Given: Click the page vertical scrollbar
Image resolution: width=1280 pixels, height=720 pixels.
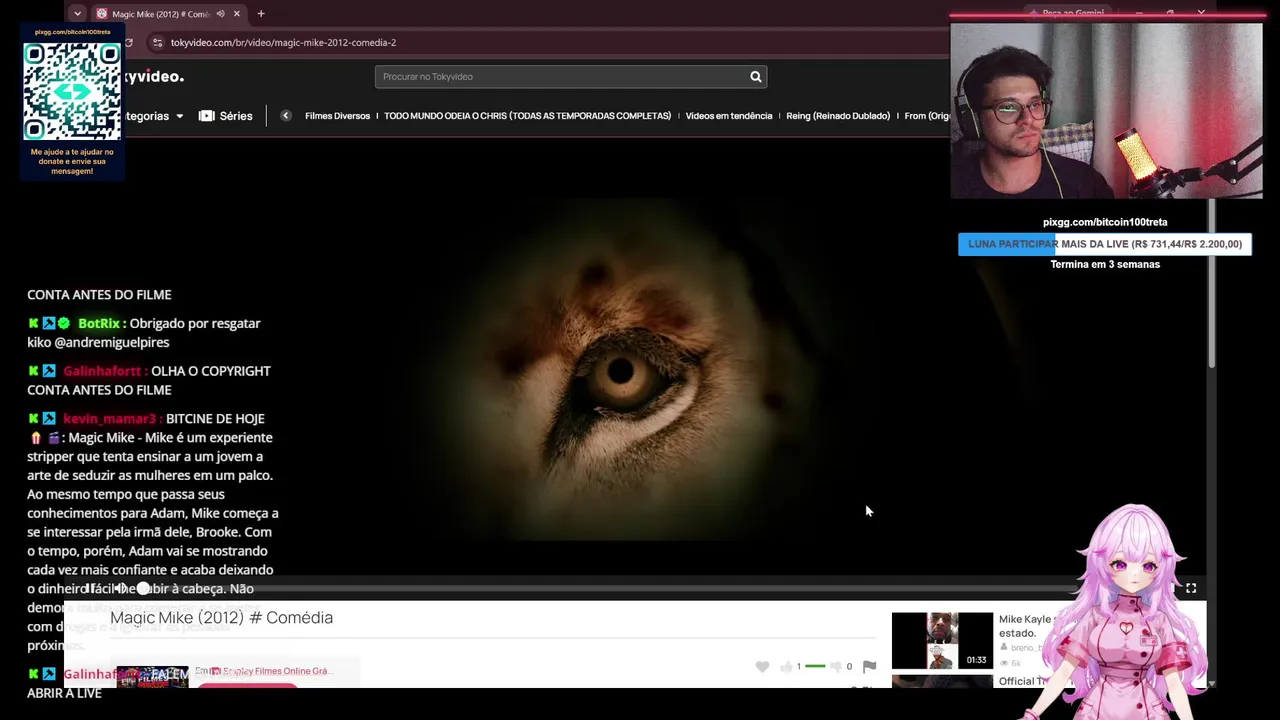Looking at the screenshot, I should (x=1212, y=285).
